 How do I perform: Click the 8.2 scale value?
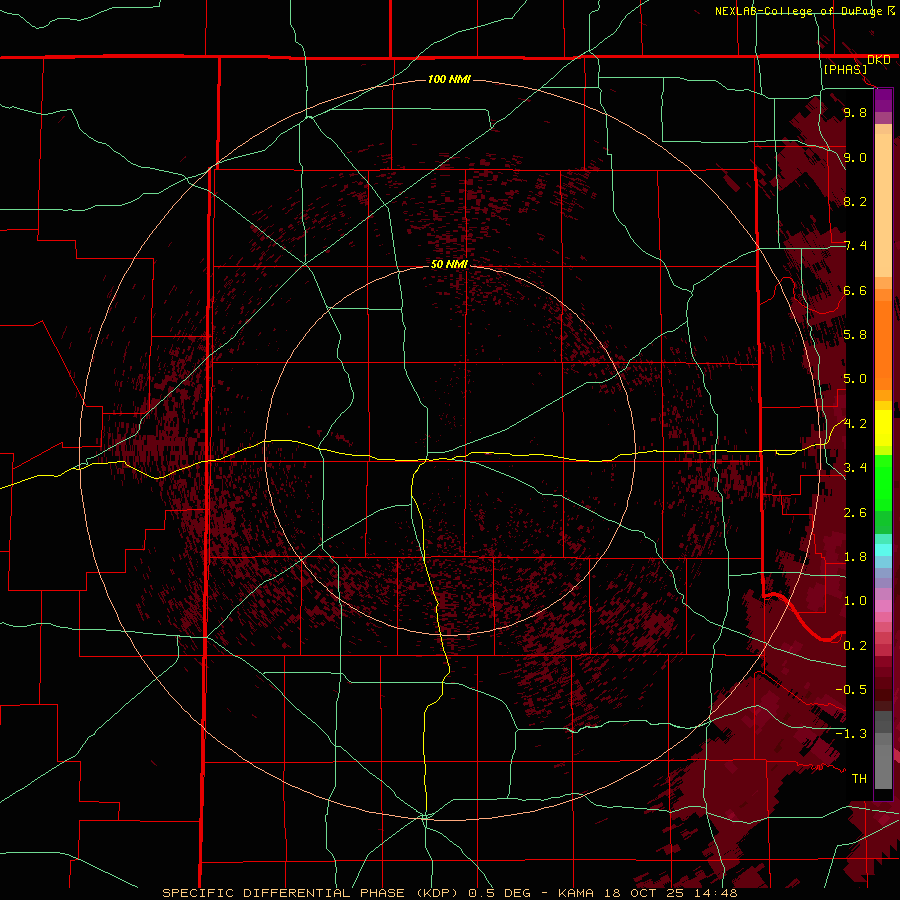point(855,202)
